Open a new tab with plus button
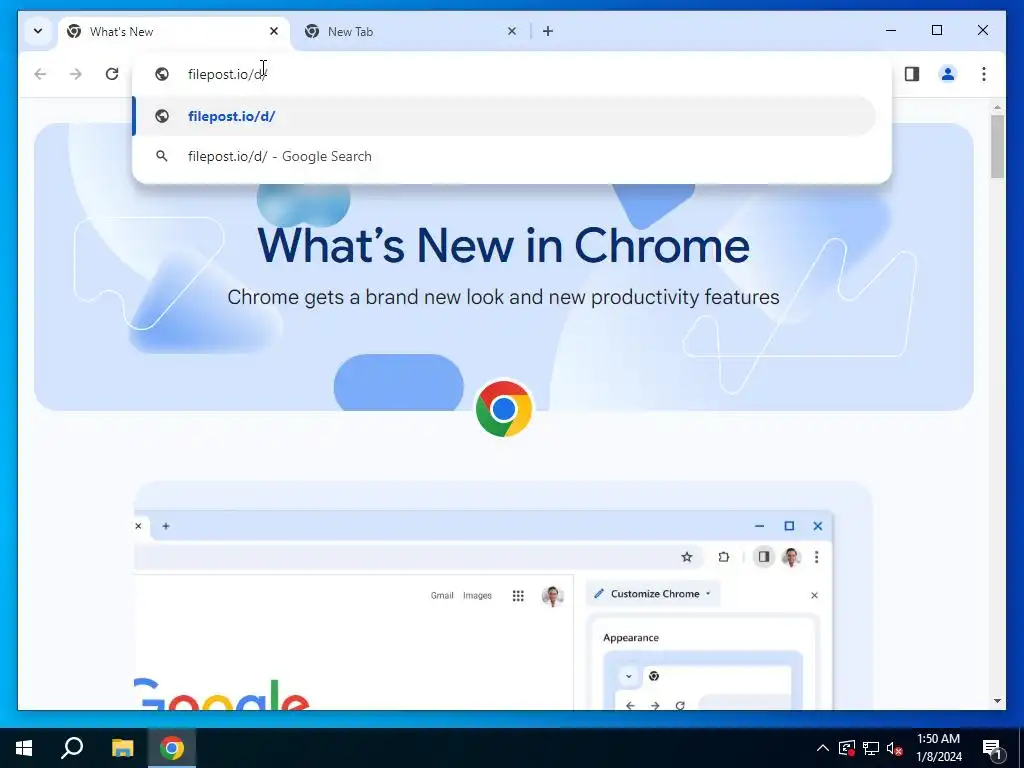The width and height of the screenshot is (1024, 768). (548, 31)
